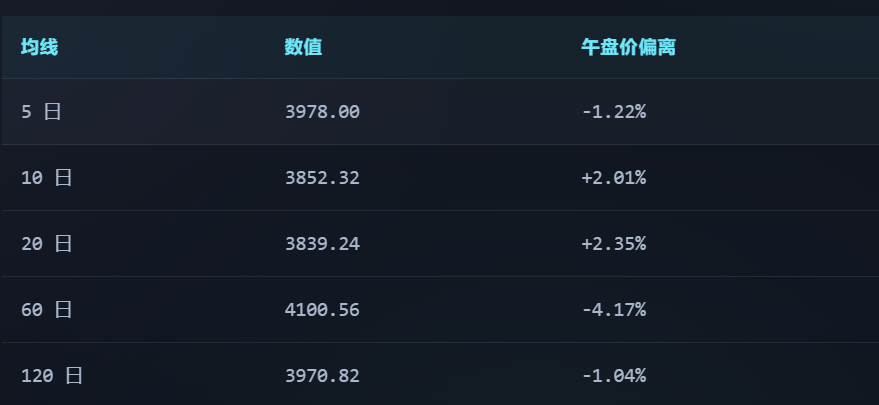Select the 60 日 row label

click(x=47, y=310)
